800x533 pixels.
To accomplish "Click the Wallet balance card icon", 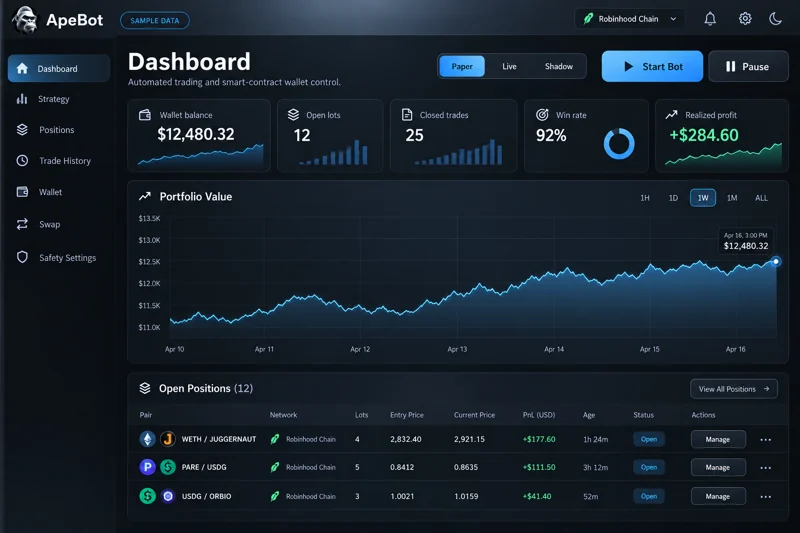I will pos(145,115).
